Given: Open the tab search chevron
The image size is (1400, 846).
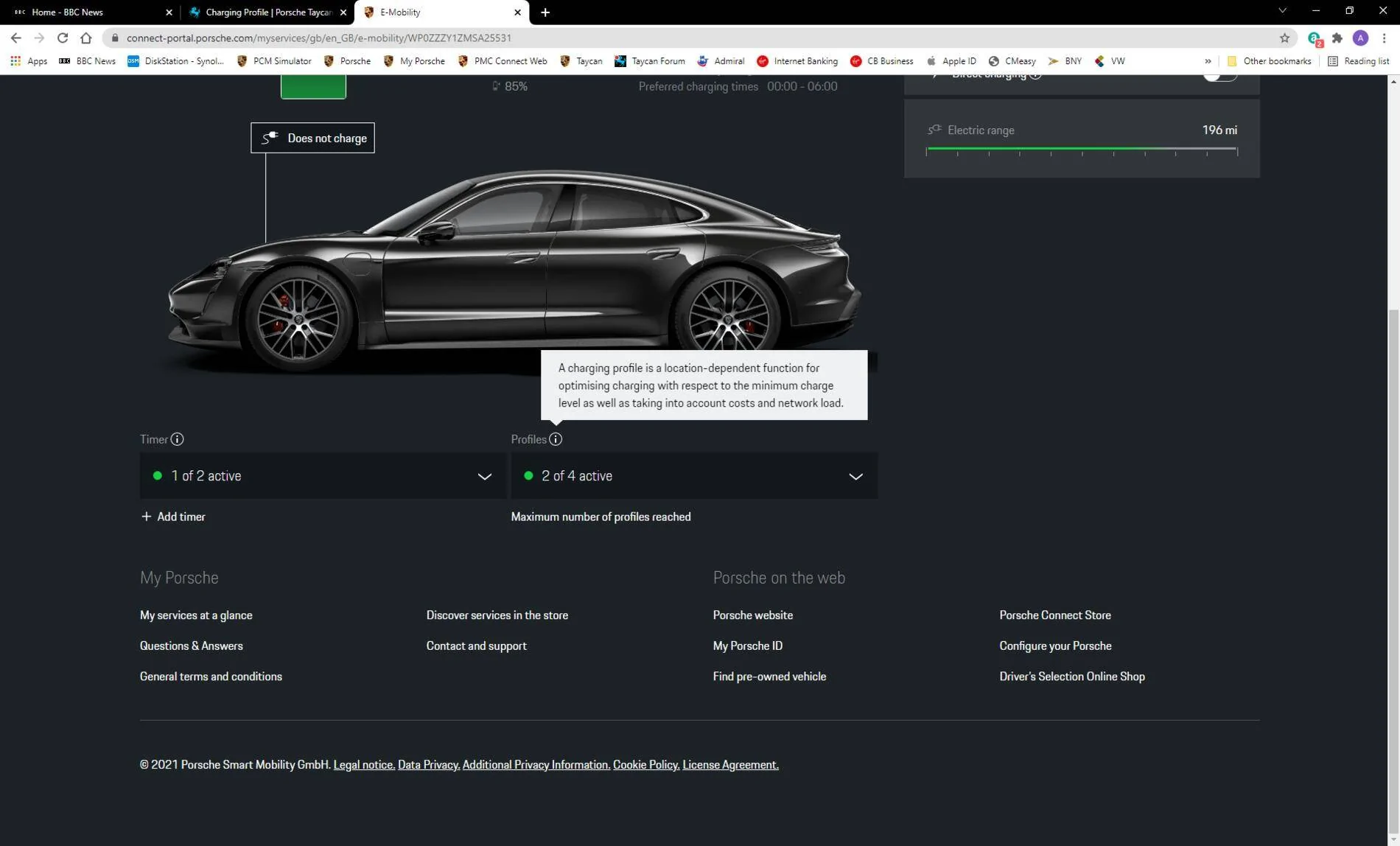Looking at the screenshot, I should [1282, 11].
